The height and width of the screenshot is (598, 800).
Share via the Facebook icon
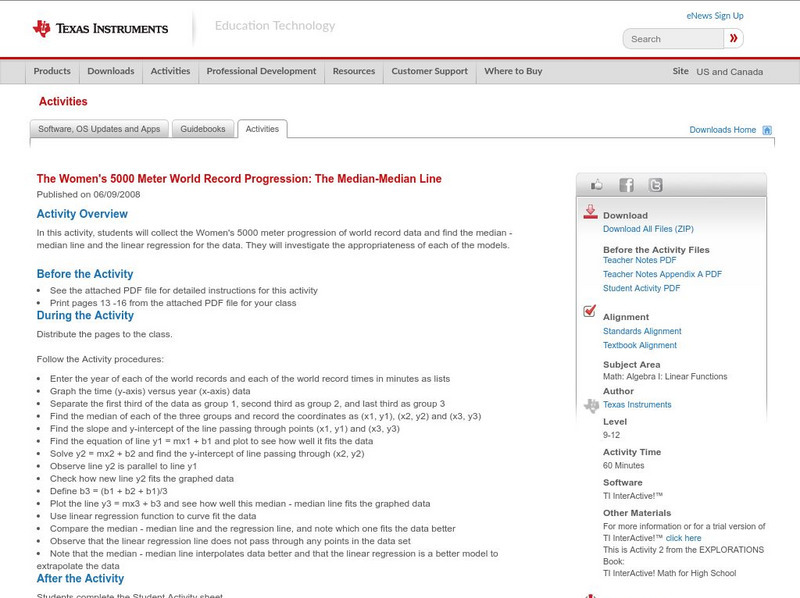pyautogui.click(x=626, y=185)
